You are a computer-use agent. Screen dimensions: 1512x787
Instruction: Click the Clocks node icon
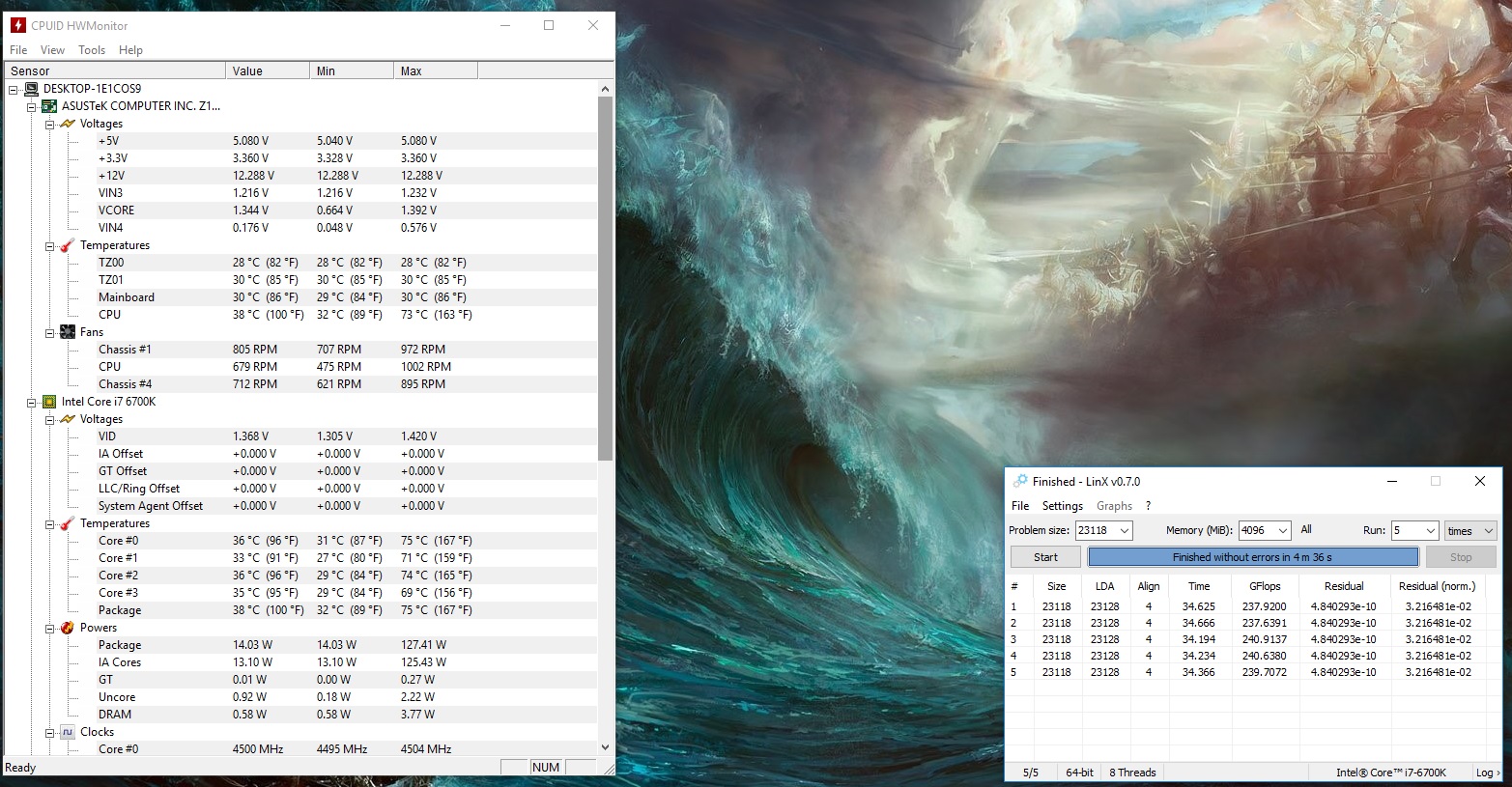68,732
